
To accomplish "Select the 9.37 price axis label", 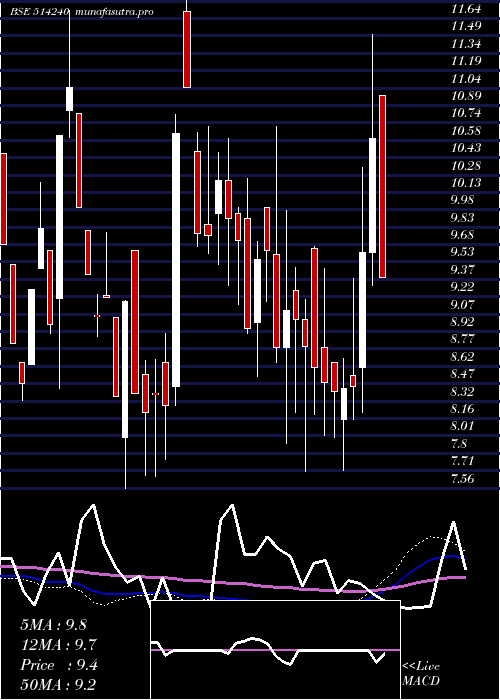I will pos(462,270).
